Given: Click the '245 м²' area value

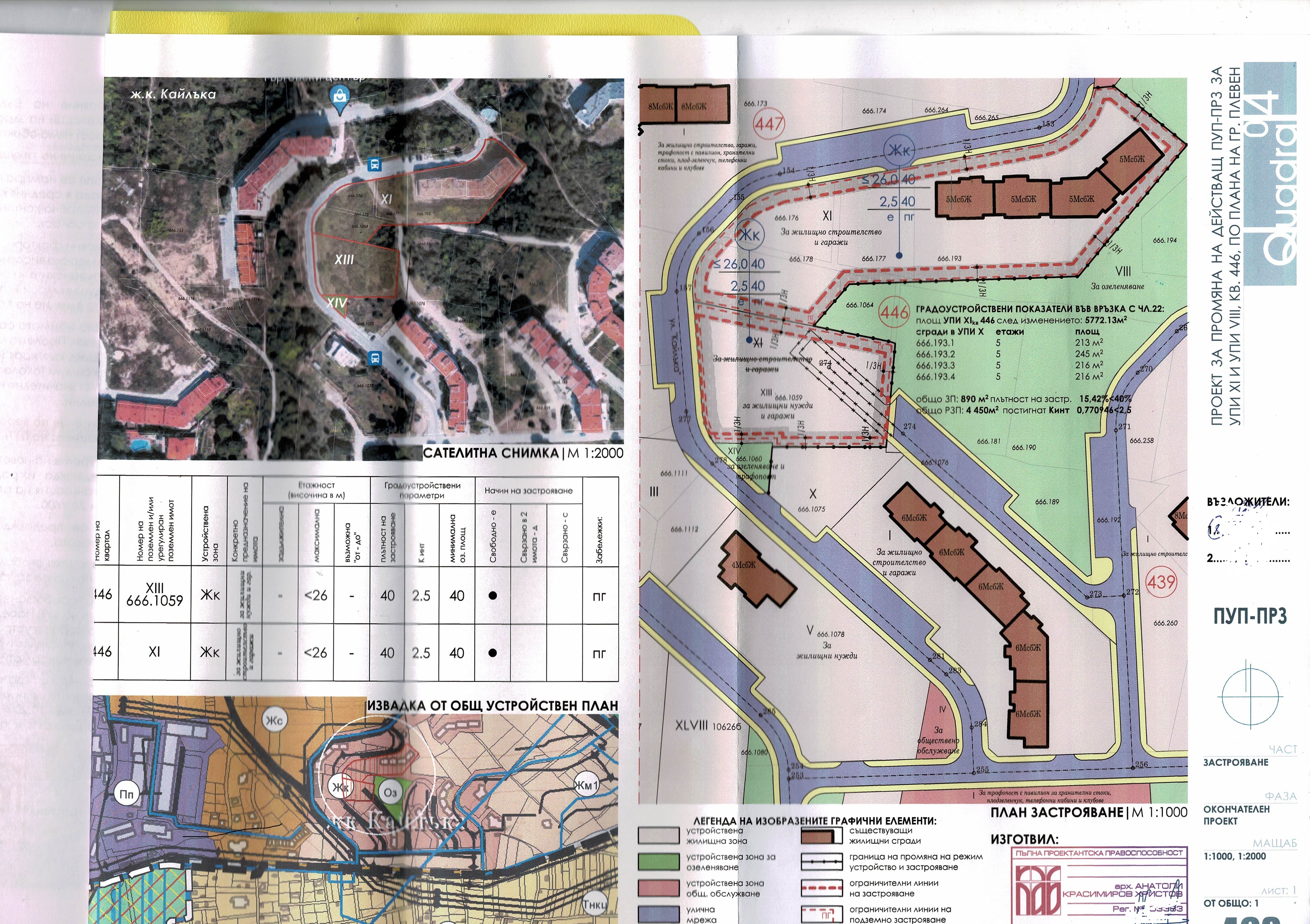Looking at the screenshot, I should [1089, 354].
